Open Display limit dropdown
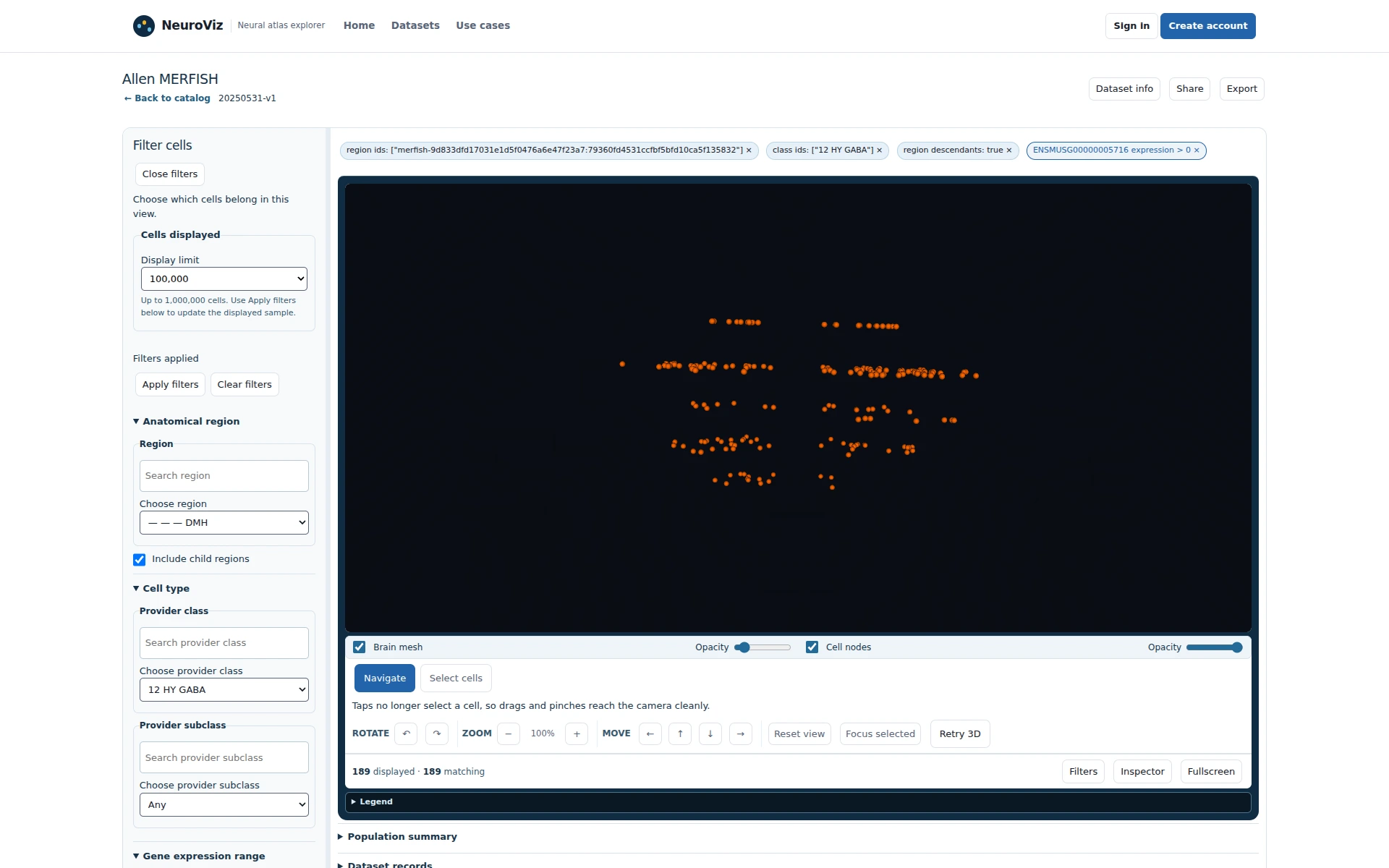 pyautogui.click(x=224, y=279)
